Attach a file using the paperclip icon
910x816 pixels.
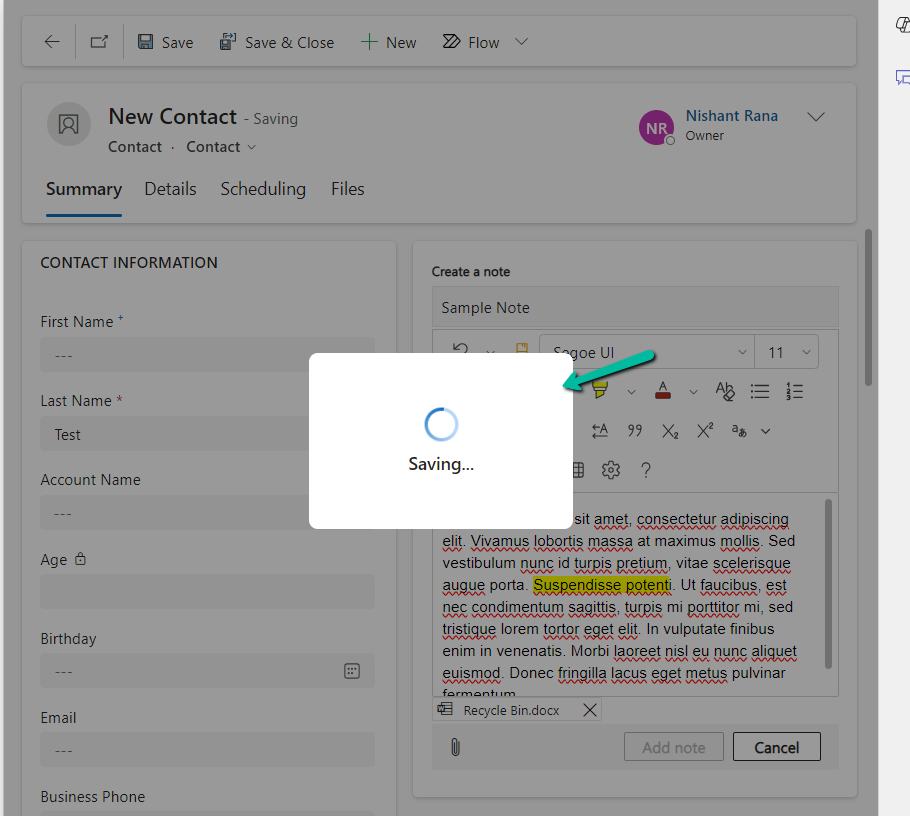click(x=455, y=746)
